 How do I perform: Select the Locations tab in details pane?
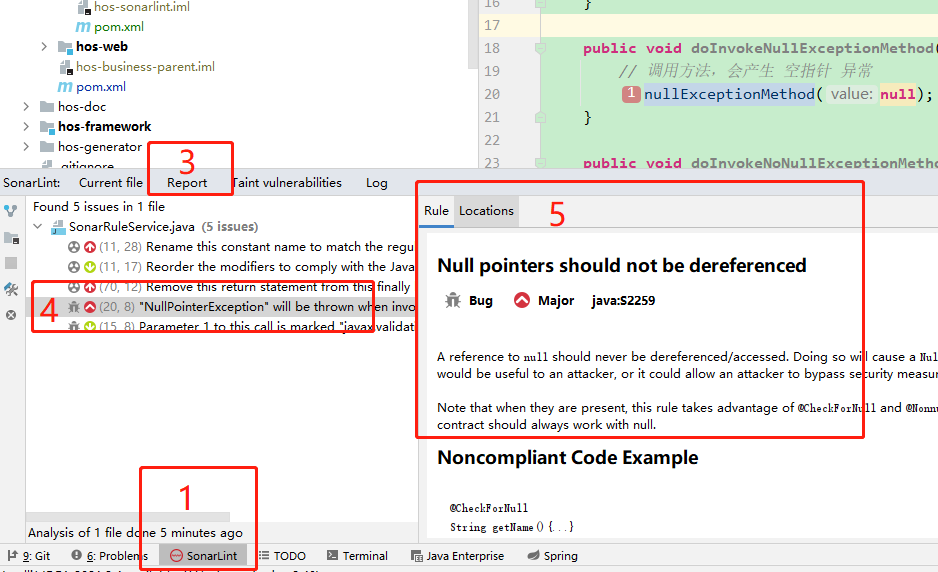click(486, 211)
